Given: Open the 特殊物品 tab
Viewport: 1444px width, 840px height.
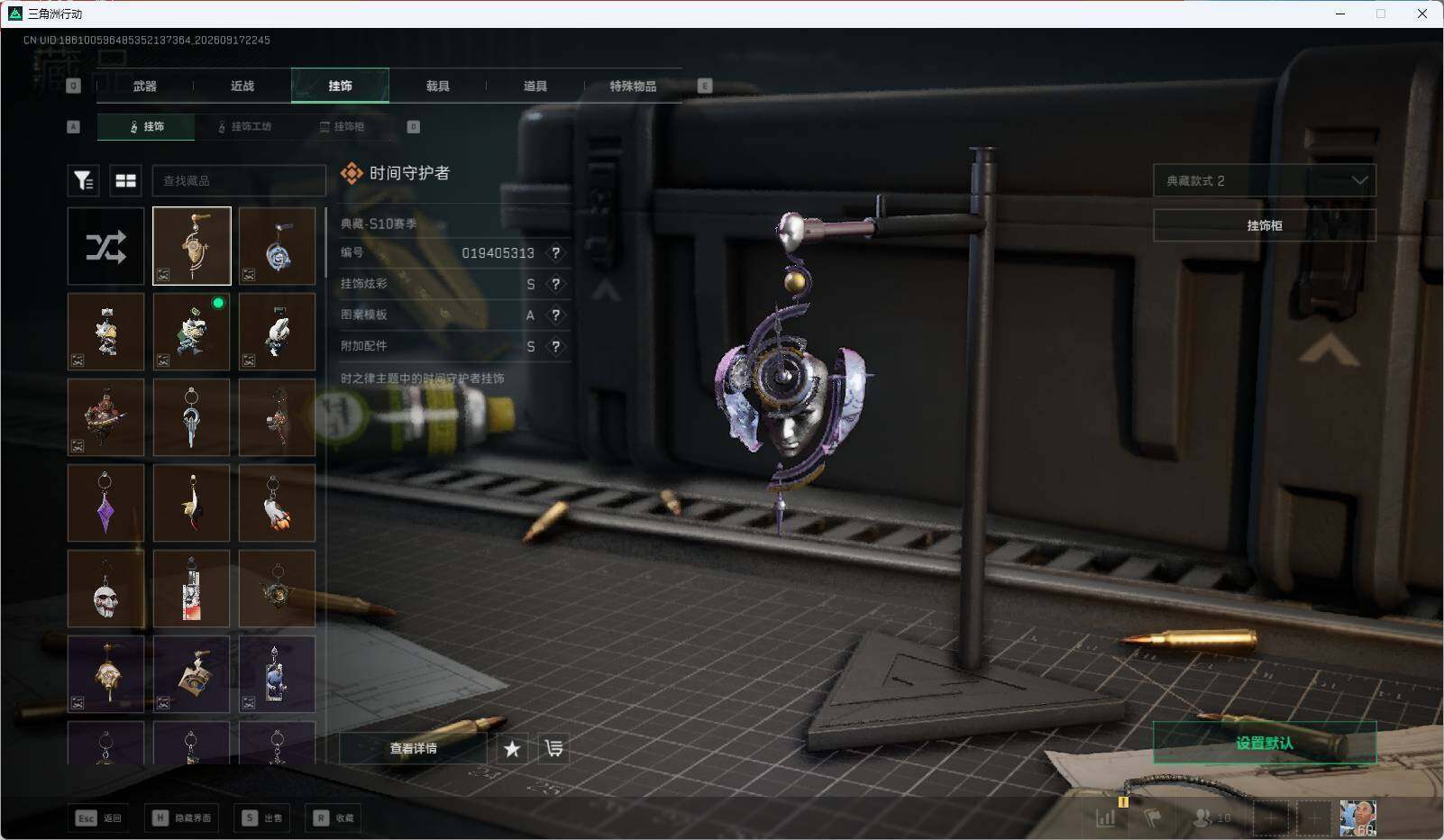Looking at the screenshot, I should point(633,86).
